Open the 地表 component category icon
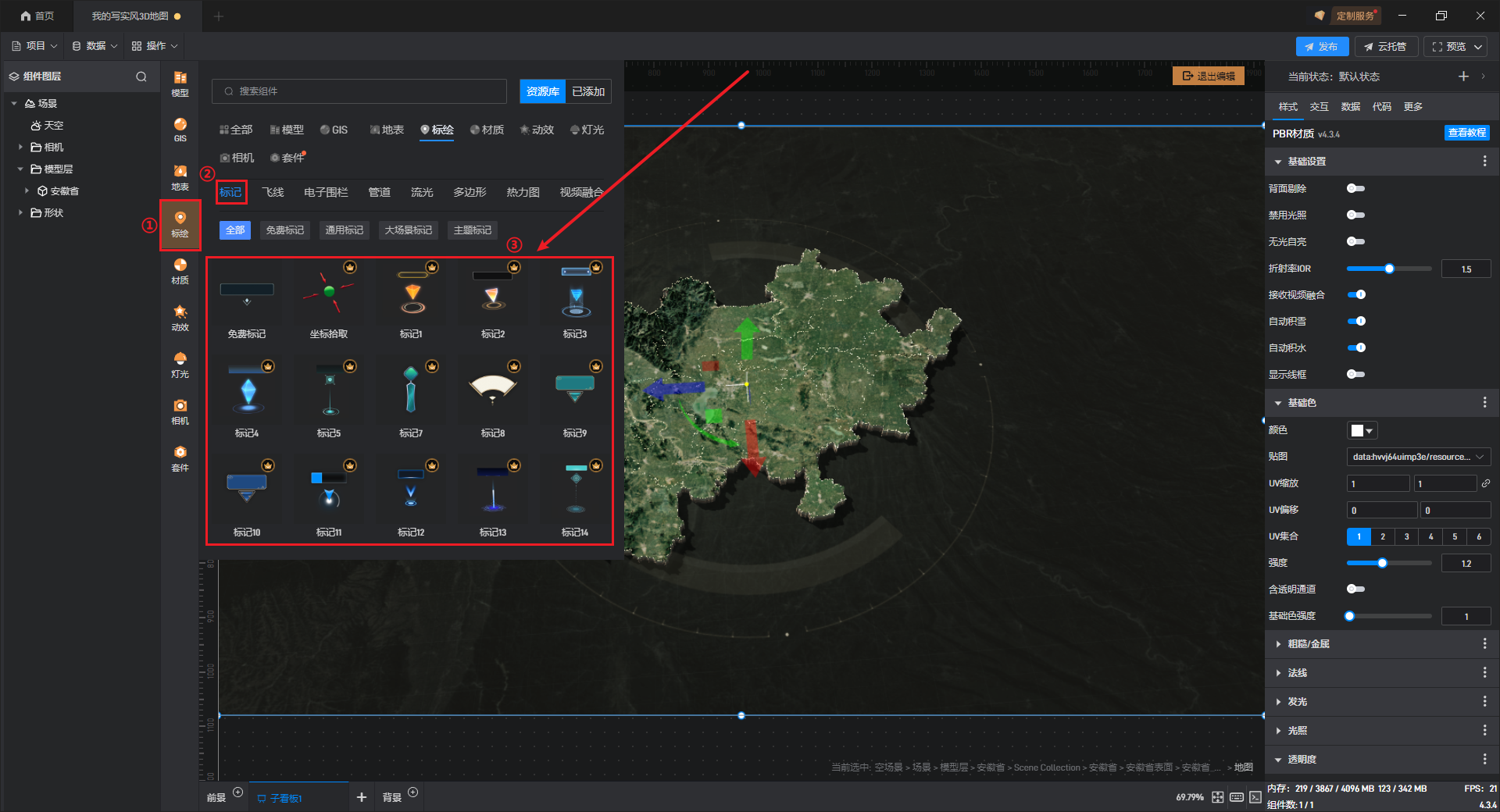The image size is (1500, 812). [x=180, y=176]
